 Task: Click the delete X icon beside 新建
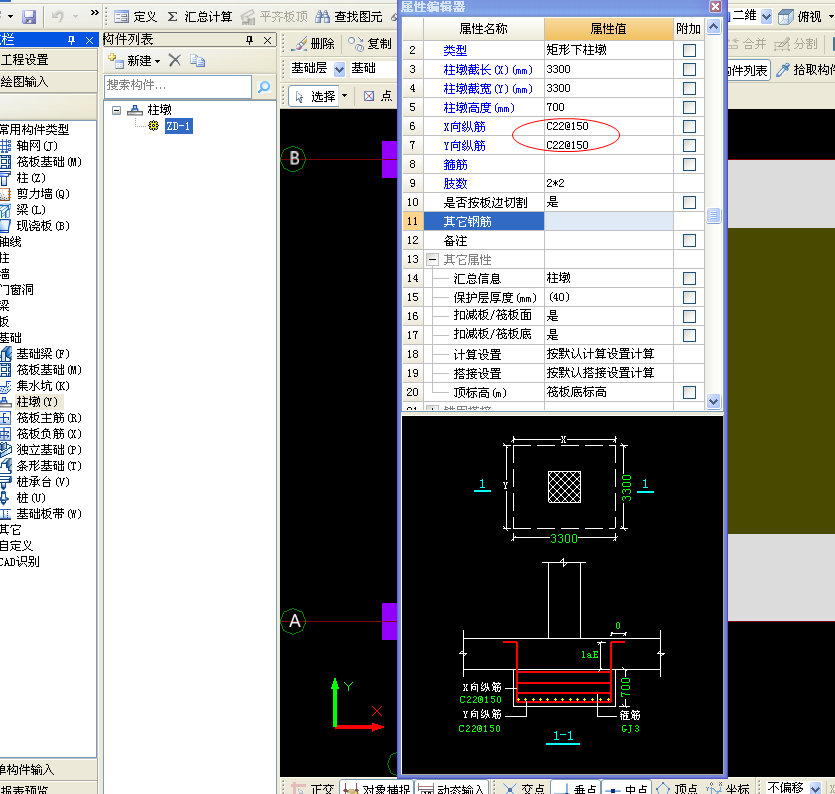[175, 60]
